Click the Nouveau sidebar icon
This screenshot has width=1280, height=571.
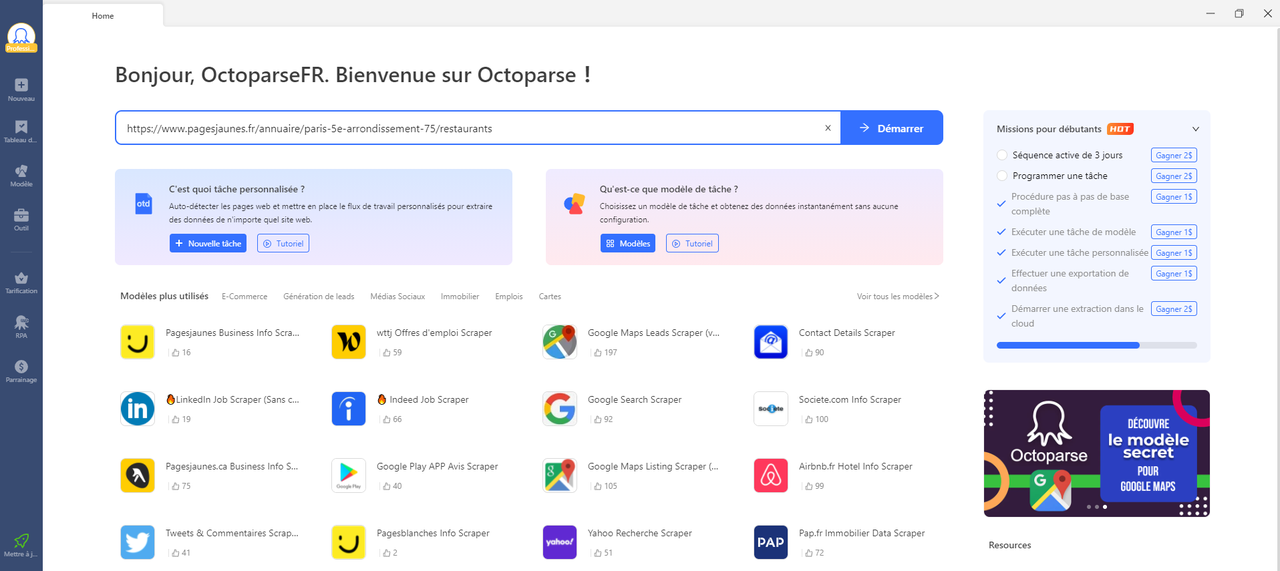21,86
